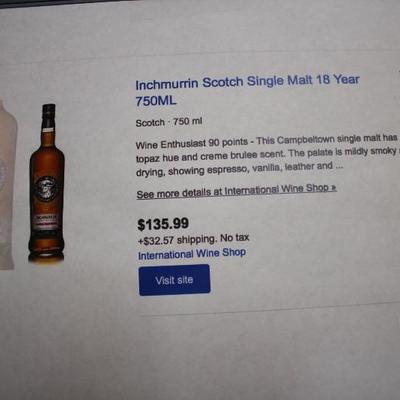Screen dimensions: 400x400
Task: Select the Inchmurrin whisky bottle thumbnail
Action: click(47, 183)
